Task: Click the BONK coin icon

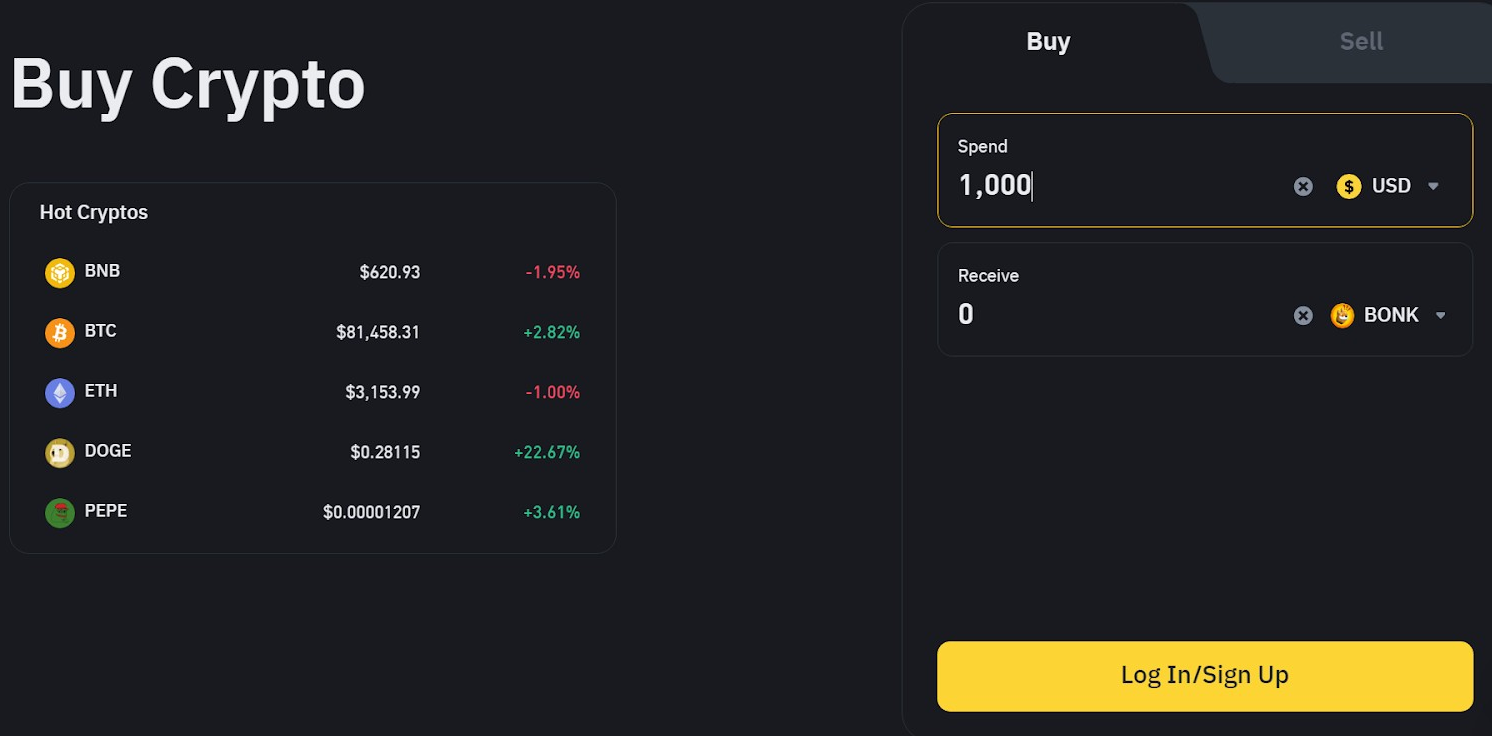Action: click(x=1342, y=315)
